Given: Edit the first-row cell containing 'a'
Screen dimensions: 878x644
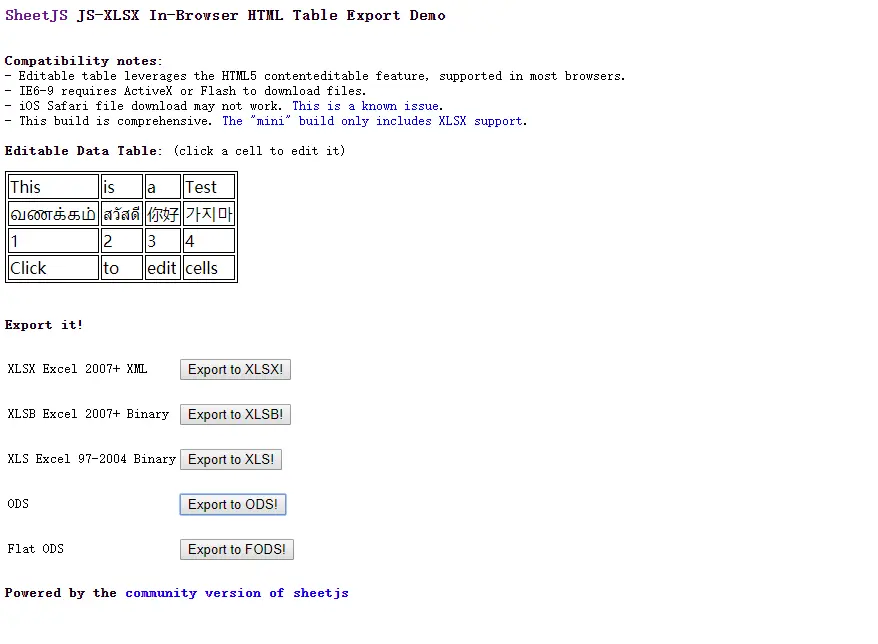Looking at the screenshot, I should 162,187.
